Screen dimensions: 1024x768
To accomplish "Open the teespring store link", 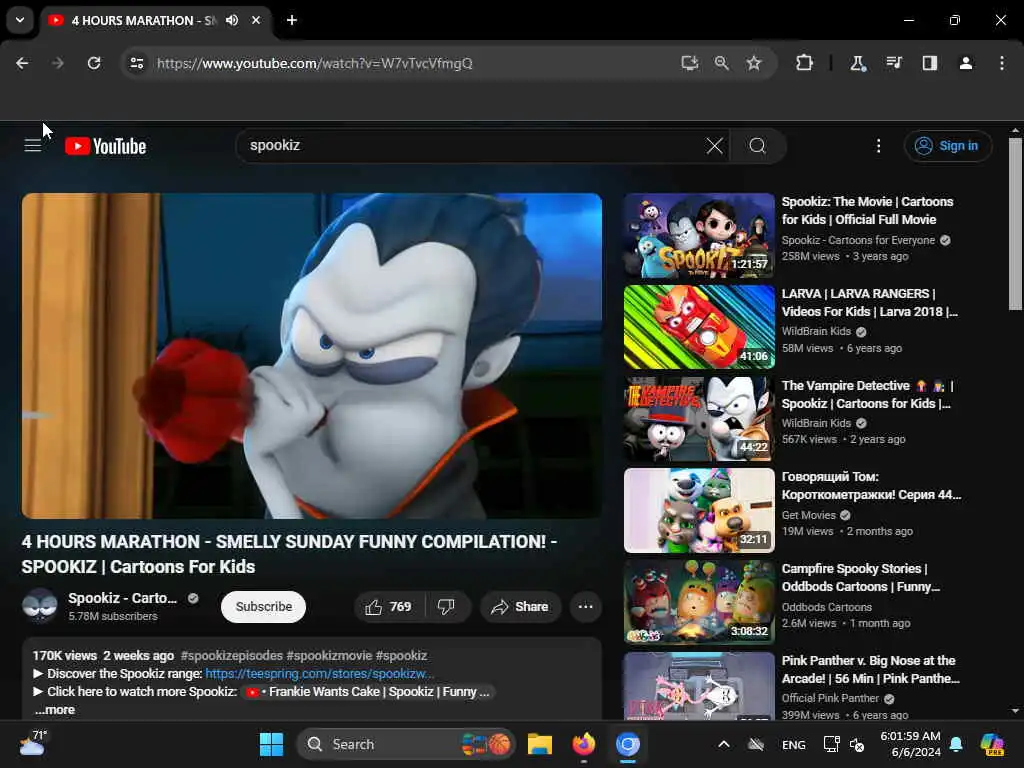I will (319, 673).
